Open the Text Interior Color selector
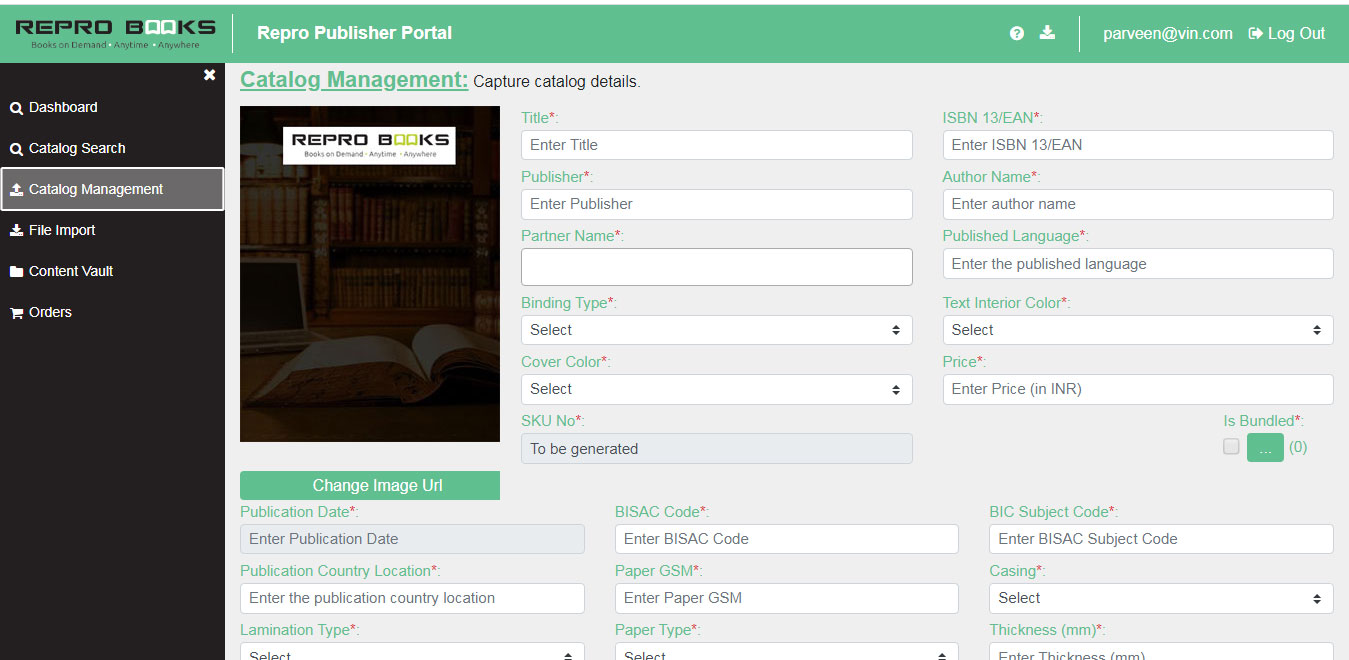Viewport: 1349px width, 660px height. pos(1137,330)
